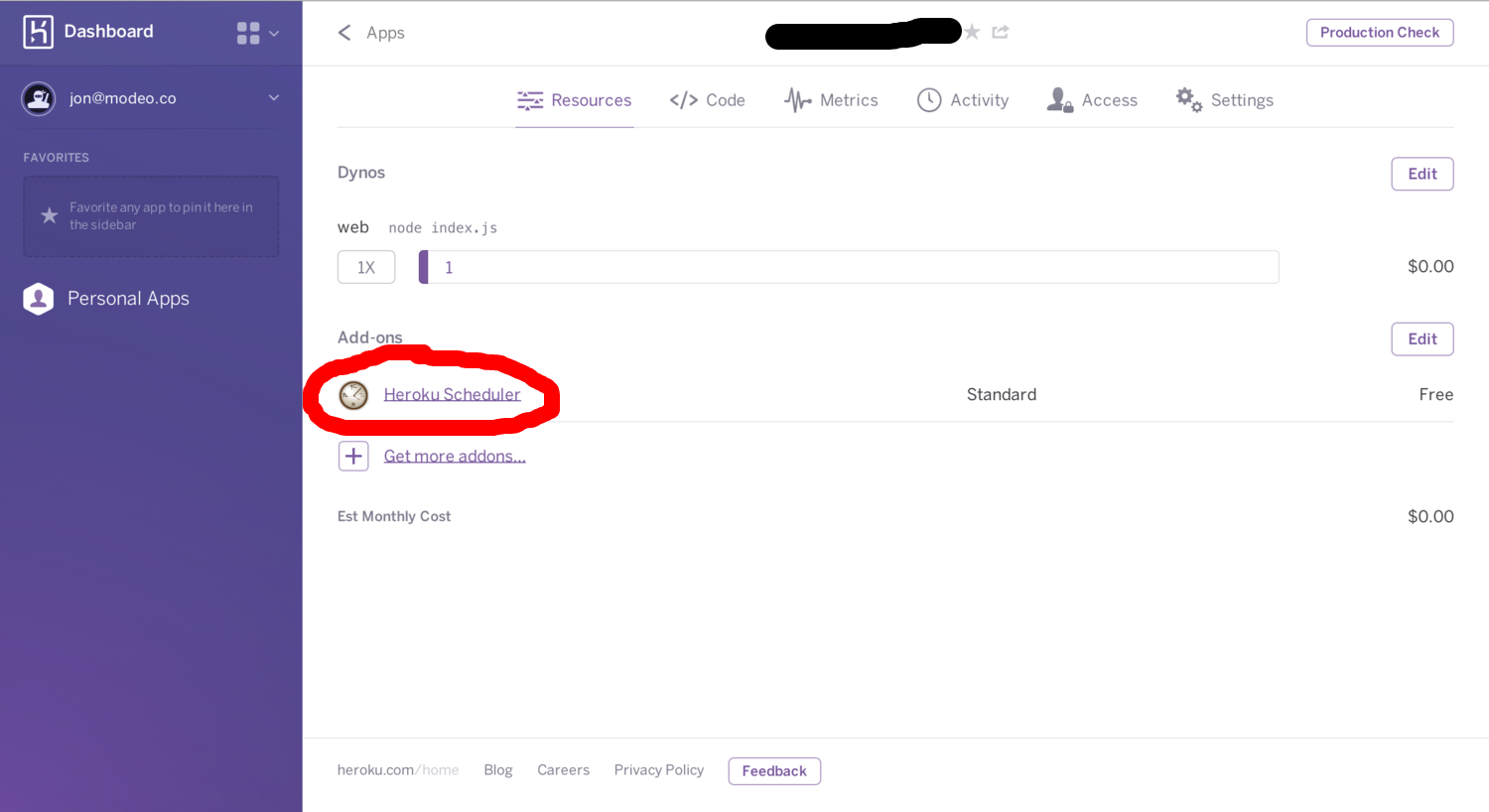Click the Feedback button
Viewport: 1489px width, 812px height.
(774, 771)
